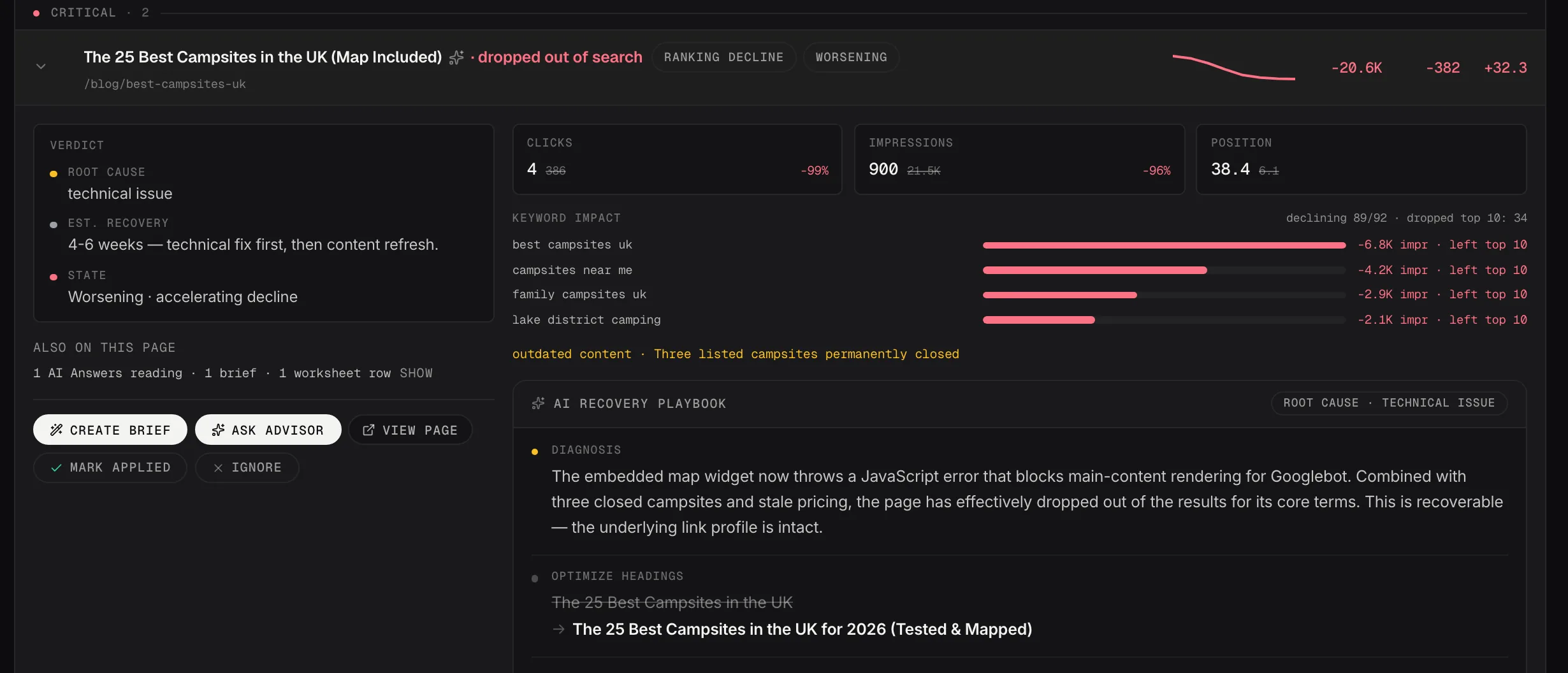Open the View Page button
This screenshot has height=673, width=1568.
410,430
